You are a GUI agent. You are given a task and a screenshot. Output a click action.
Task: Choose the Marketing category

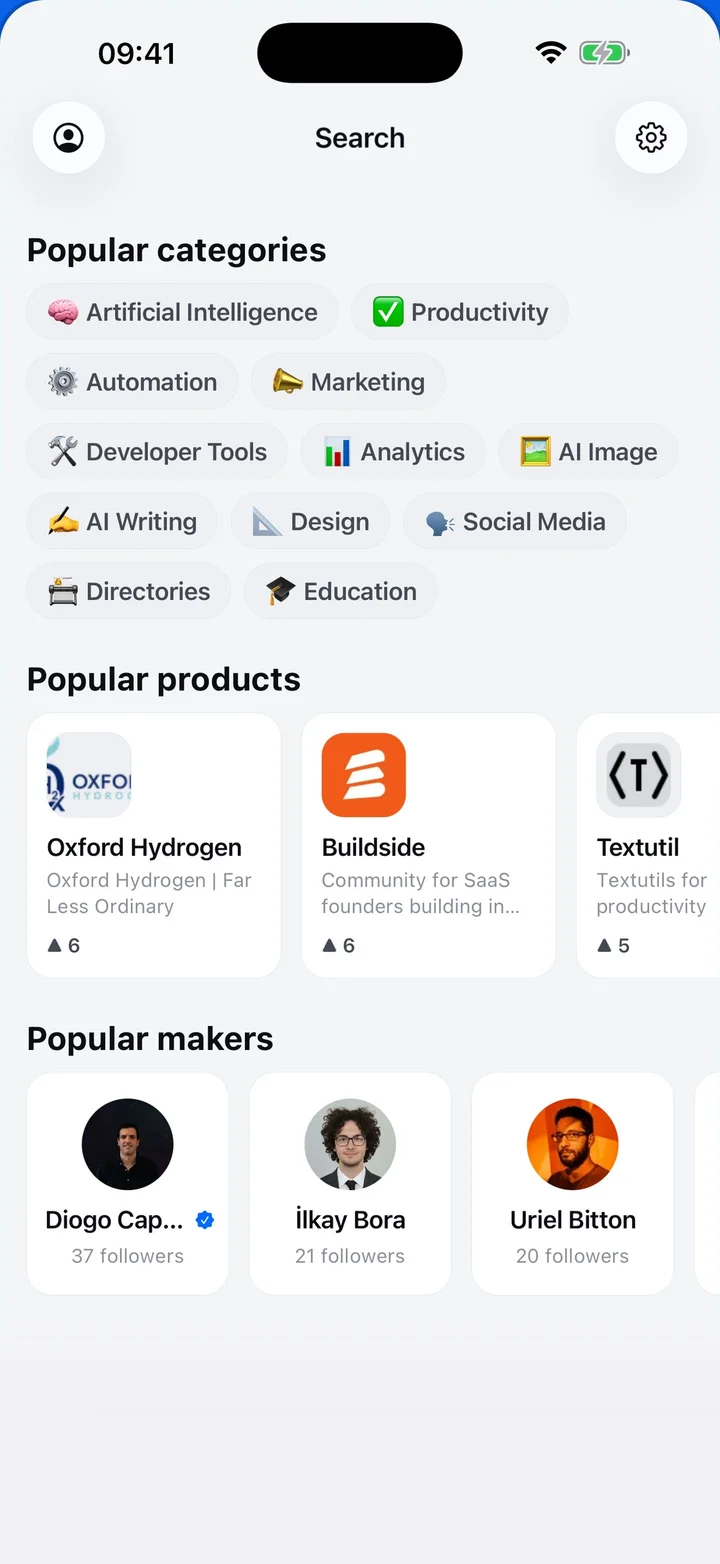tap(348, 382)
